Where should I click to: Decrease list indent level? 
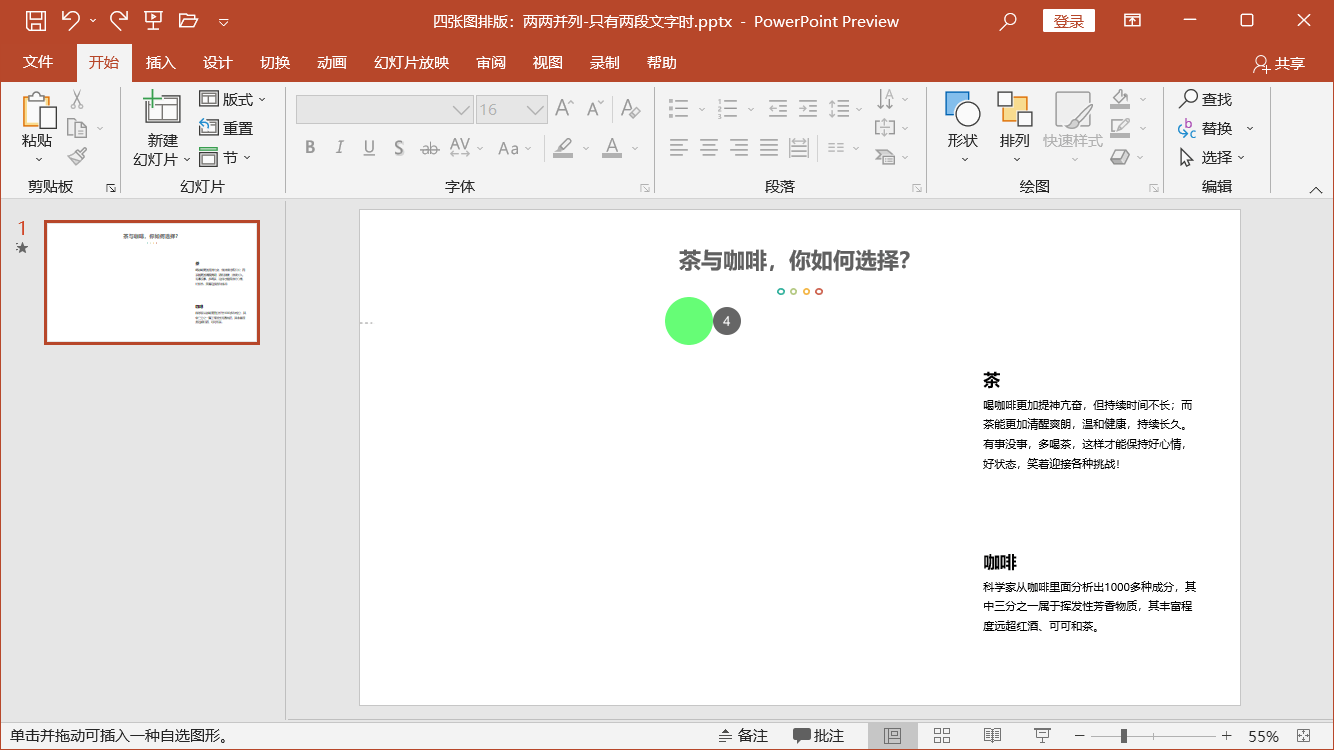[778, 108]
